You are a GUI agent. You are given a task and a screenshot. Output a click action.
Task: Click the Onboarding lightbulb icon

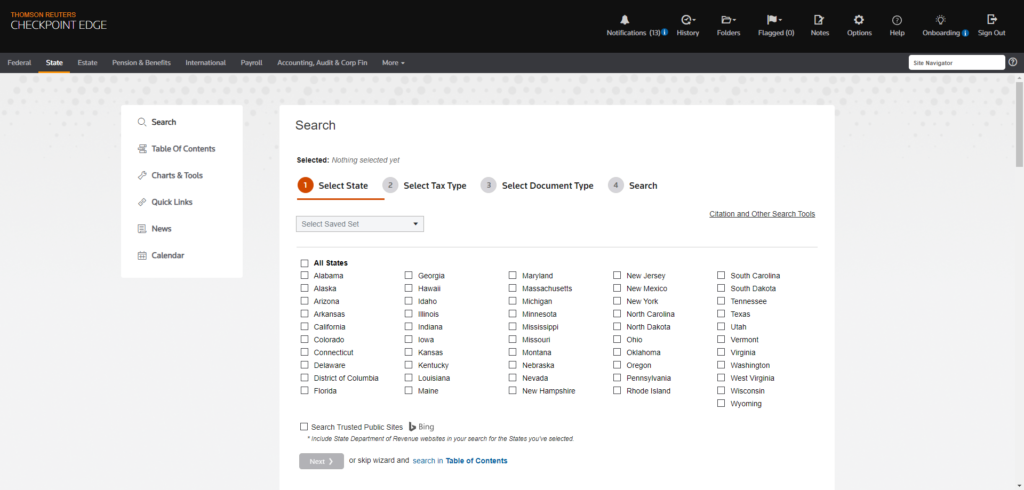click(x=940, y=19)
